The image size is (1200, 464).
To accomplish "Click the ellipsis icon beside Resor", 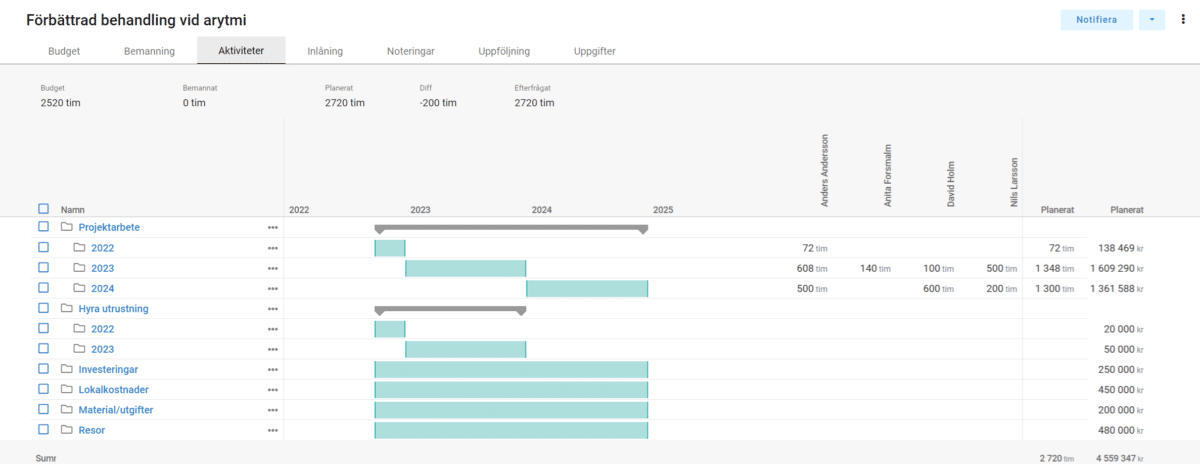I will pyautogui.click(x=272, y=430).
